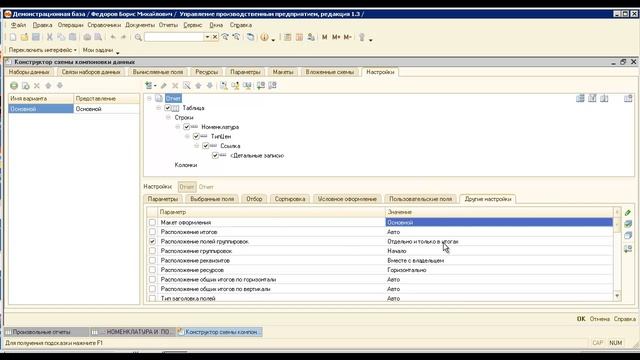Screen dimensions: 640x360
Task: Enable the Расположение группировок checkbox
Action: (152, 251)
